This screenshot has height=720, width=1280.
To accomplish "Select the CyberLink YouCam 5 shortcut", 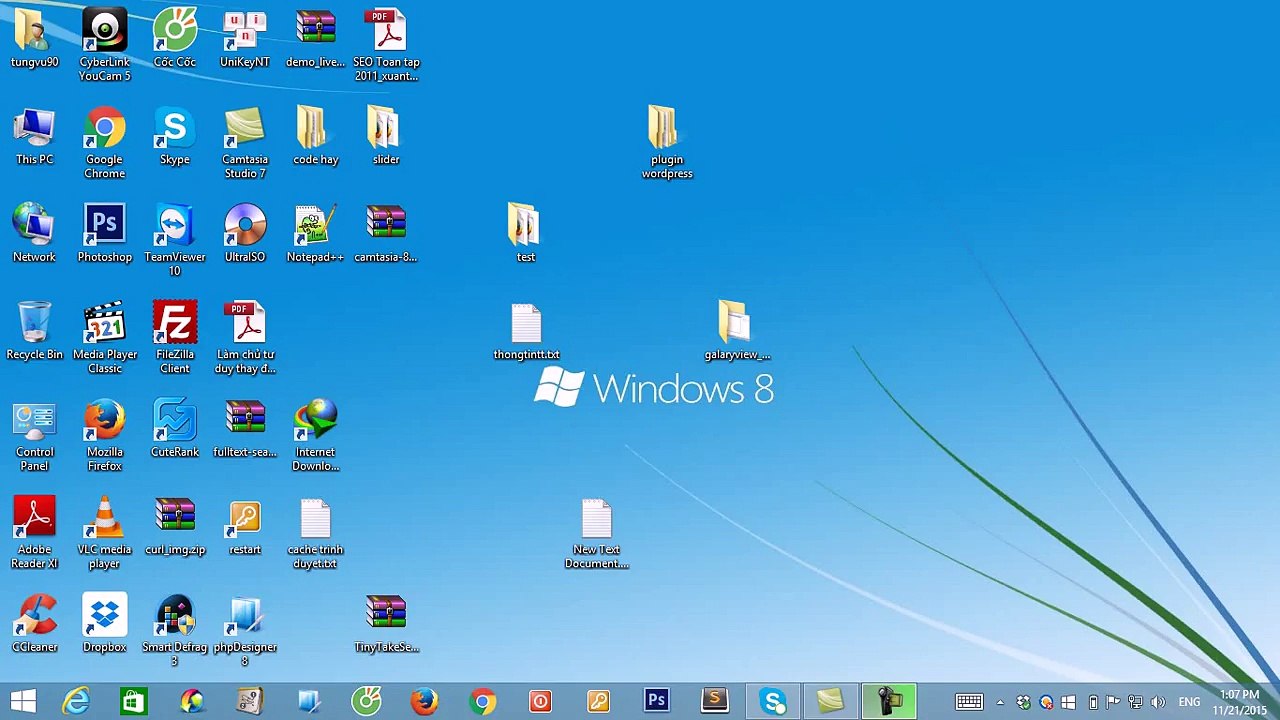I will (x=105, y=46).
